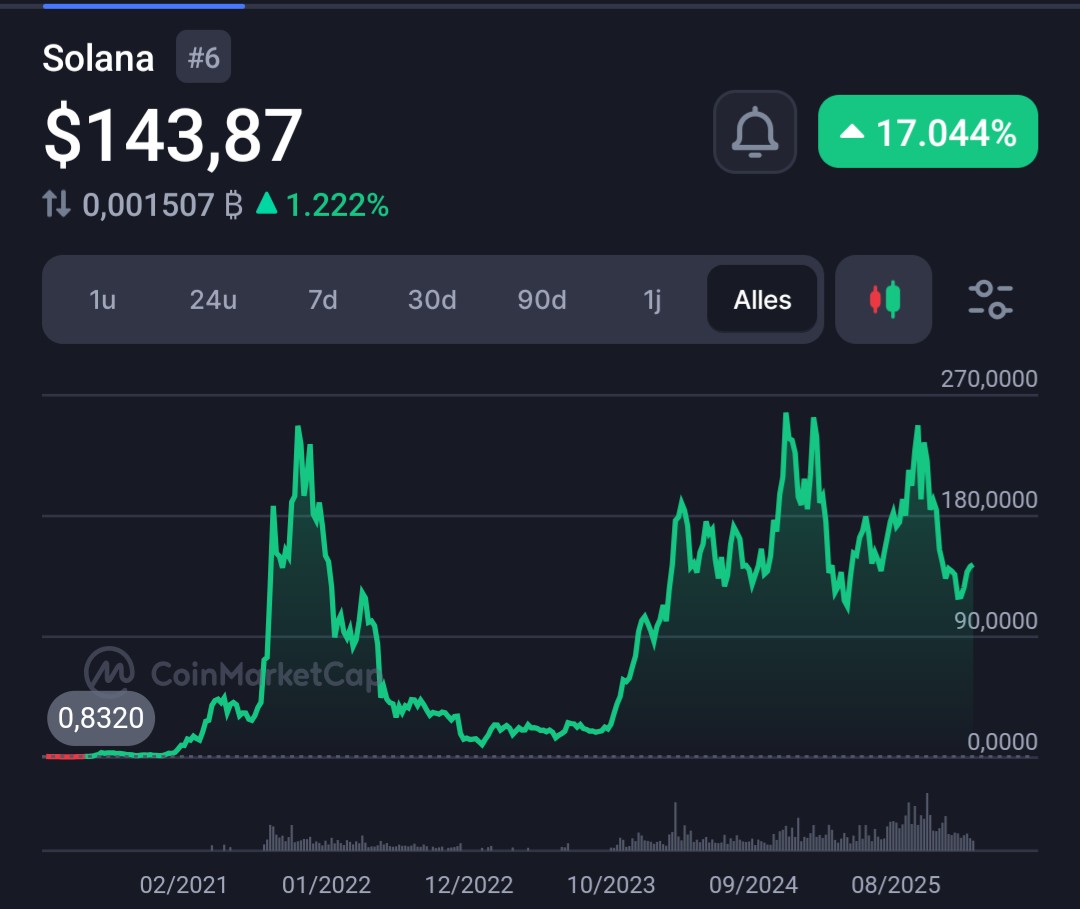Screen dimensions: 1080x909
Task: Open the alert configuration dropdown
Action: click(755, 131)
